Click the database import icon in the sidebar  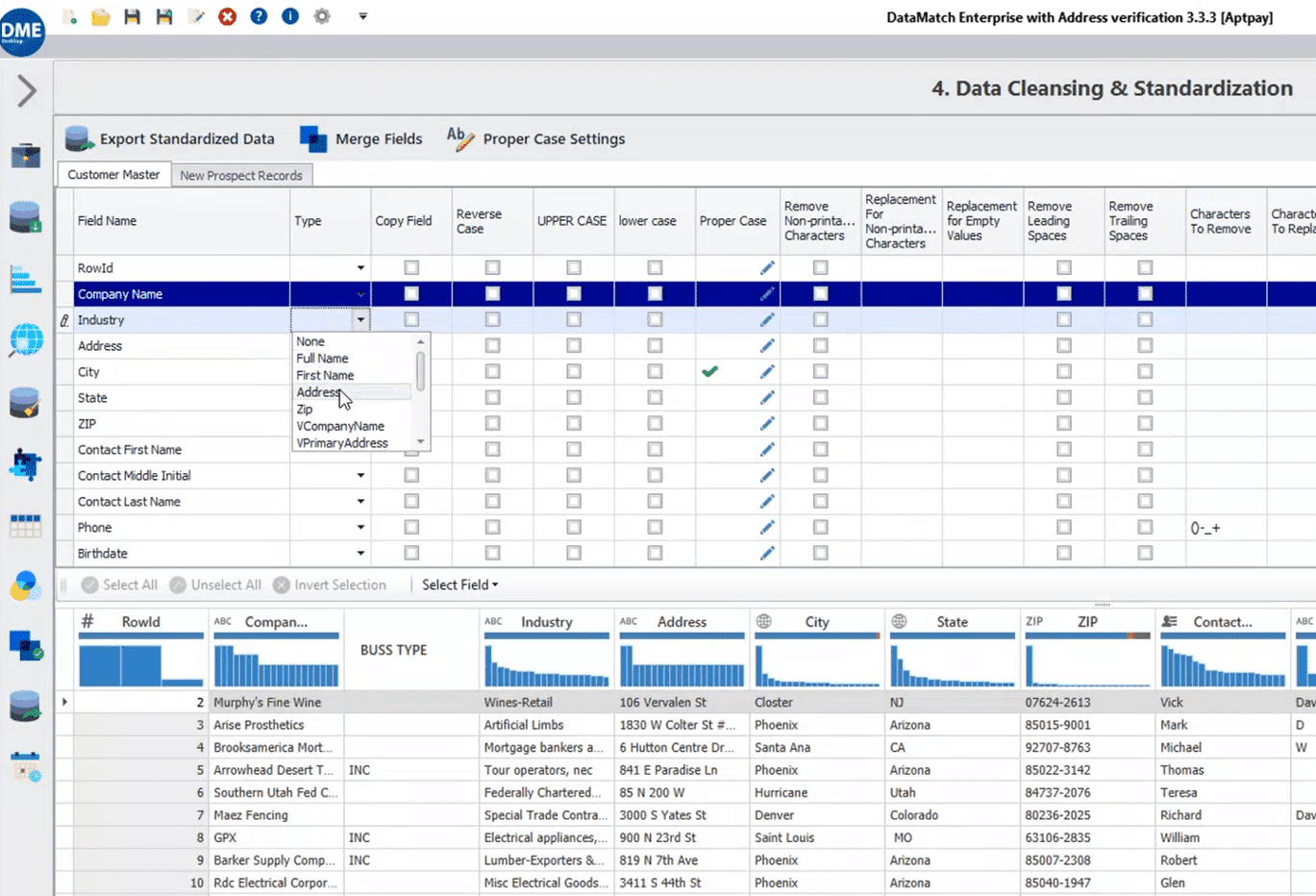26,217
